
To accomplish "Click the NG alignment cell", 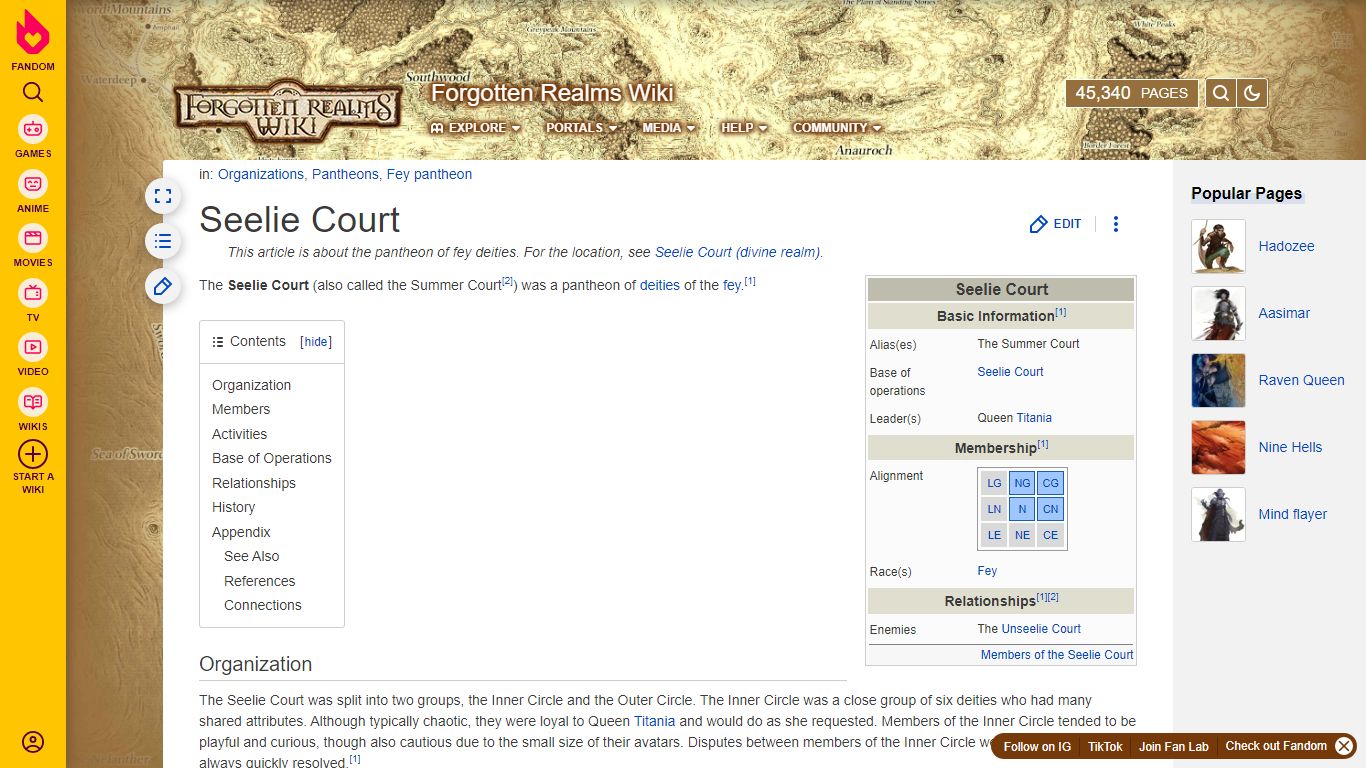I will 1022,483.
